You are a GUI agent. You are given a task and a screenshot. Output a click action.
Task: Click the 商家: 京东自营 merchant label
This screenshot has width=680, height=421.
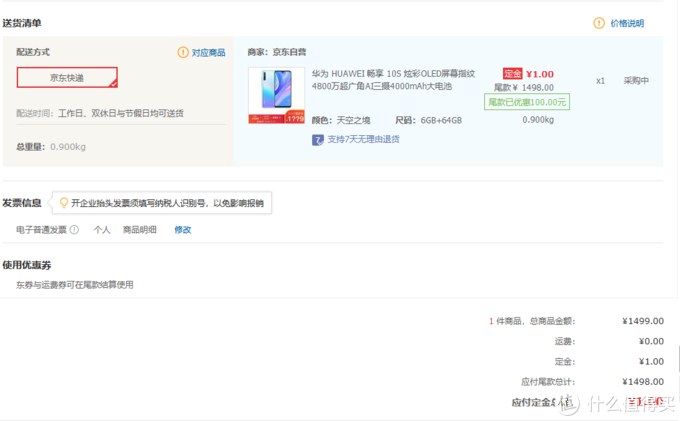click(277, 52)
